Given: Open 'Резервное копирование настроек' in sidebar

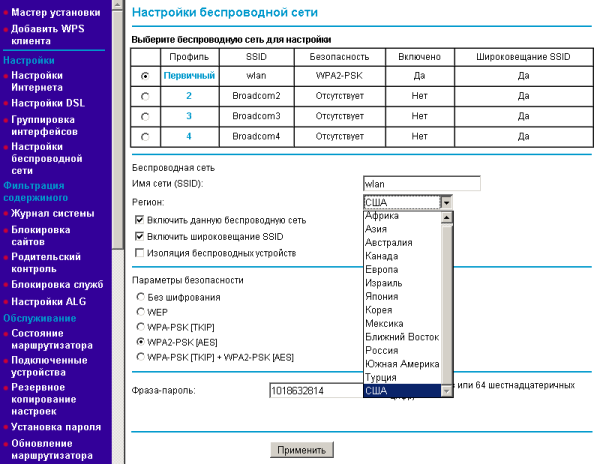Looking at the screenshot, I should click(x=44, y=399).
